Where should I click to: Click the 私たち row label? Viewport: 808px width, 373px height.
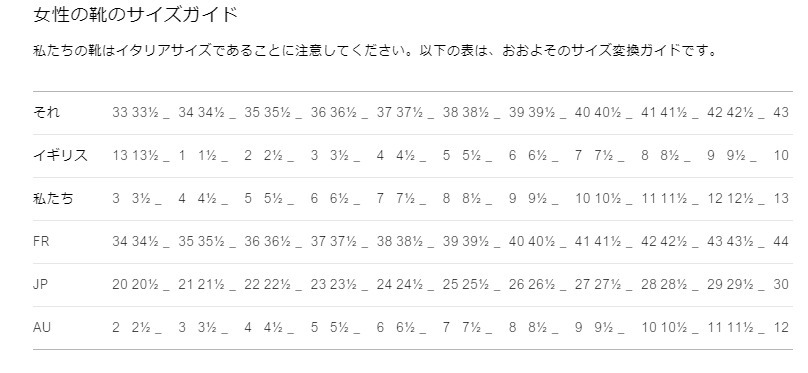pos(53,198)
